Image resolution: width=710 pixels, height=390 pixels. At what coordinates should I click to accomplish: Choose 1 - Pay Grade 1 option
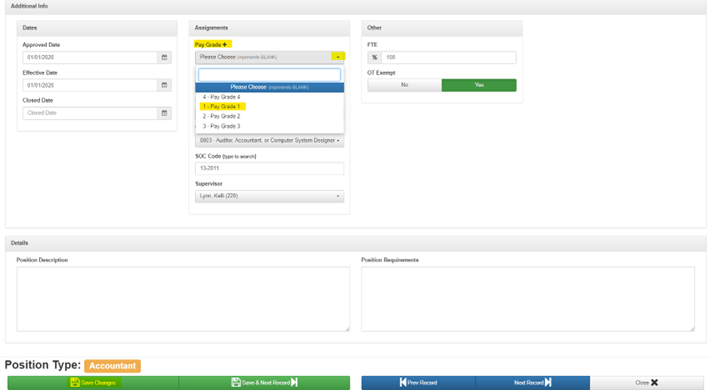[x=269, y=106]
